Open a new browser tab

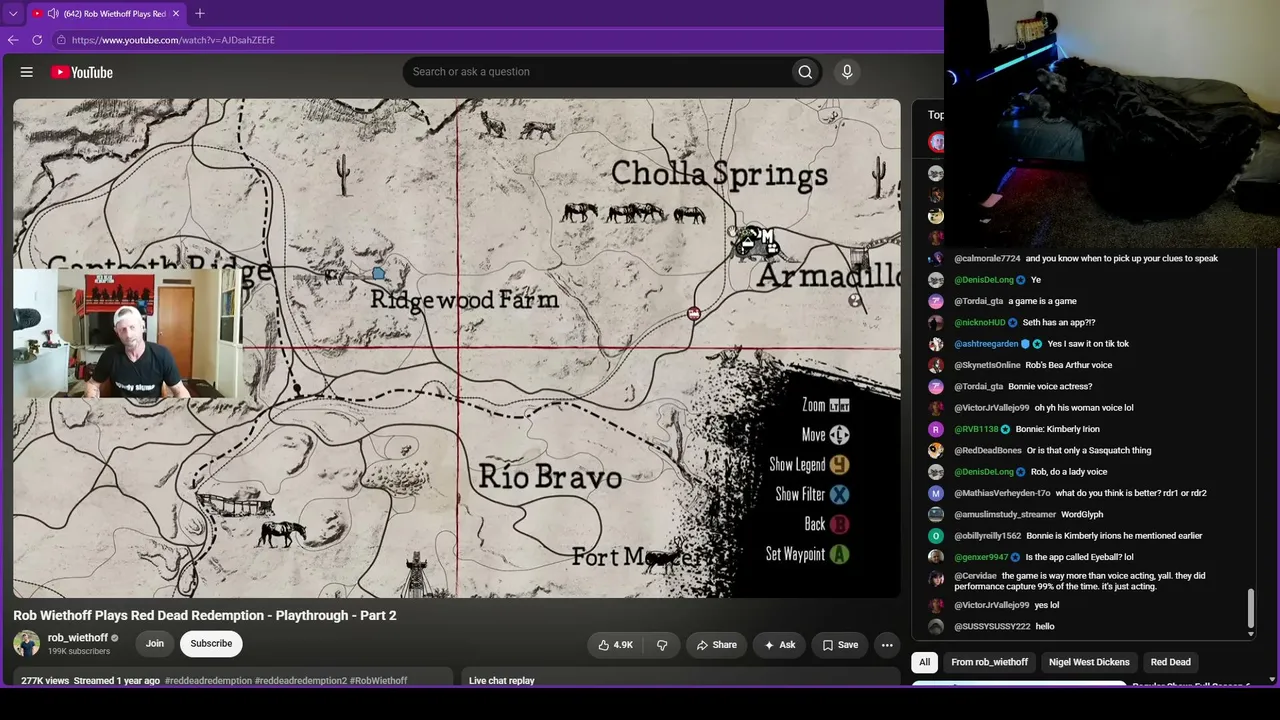(200, 13)
